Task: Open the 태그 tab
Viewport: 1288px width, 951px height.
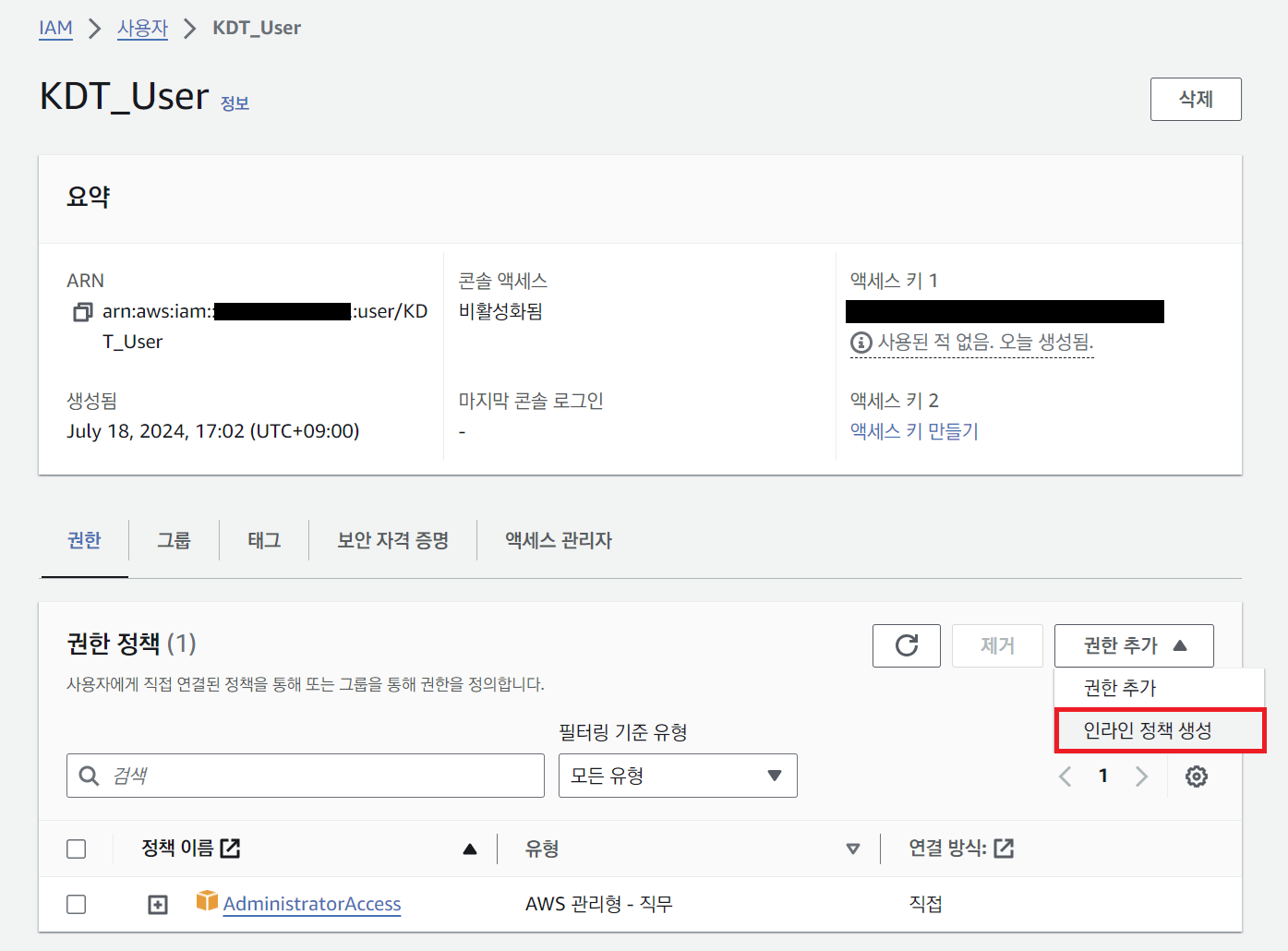Action: (x=264, y=540)
